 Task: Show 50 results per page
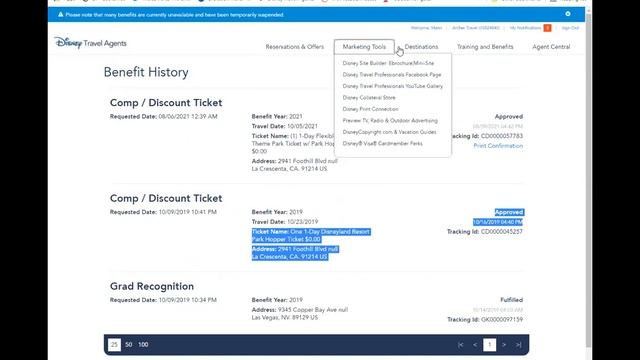[x=129, y=345]
